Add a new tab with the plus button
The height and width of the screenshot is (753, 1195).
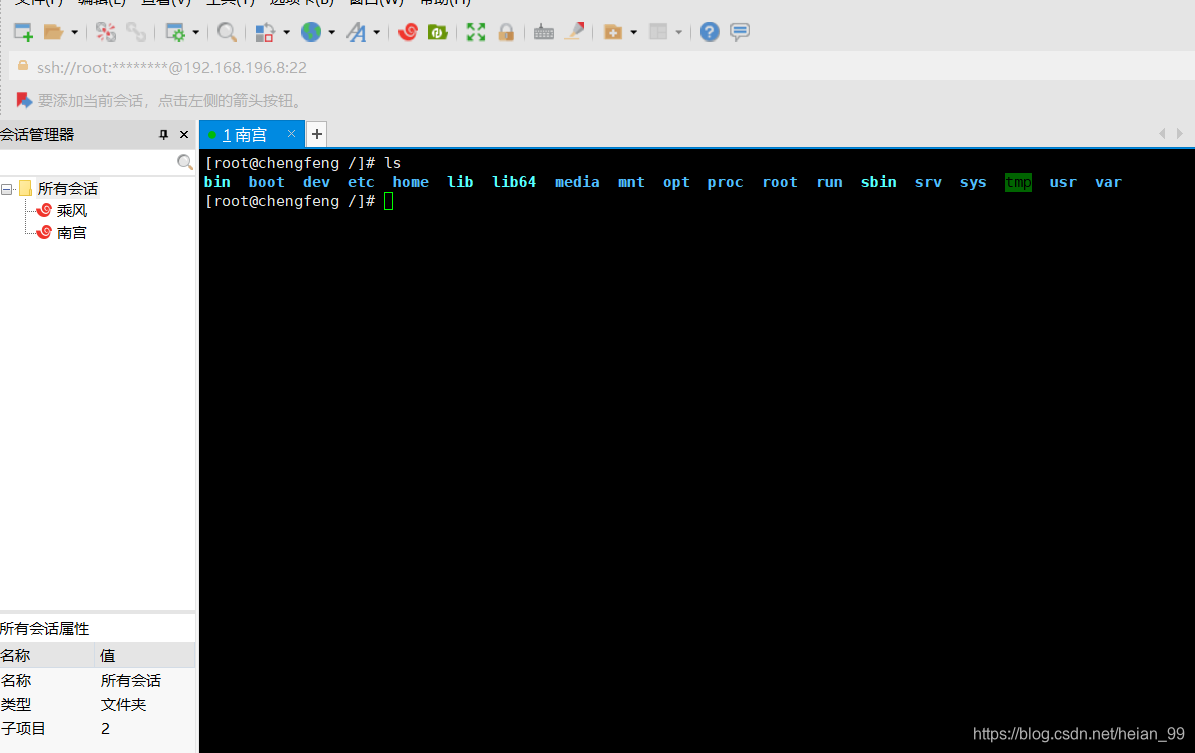tap(316, 134)
